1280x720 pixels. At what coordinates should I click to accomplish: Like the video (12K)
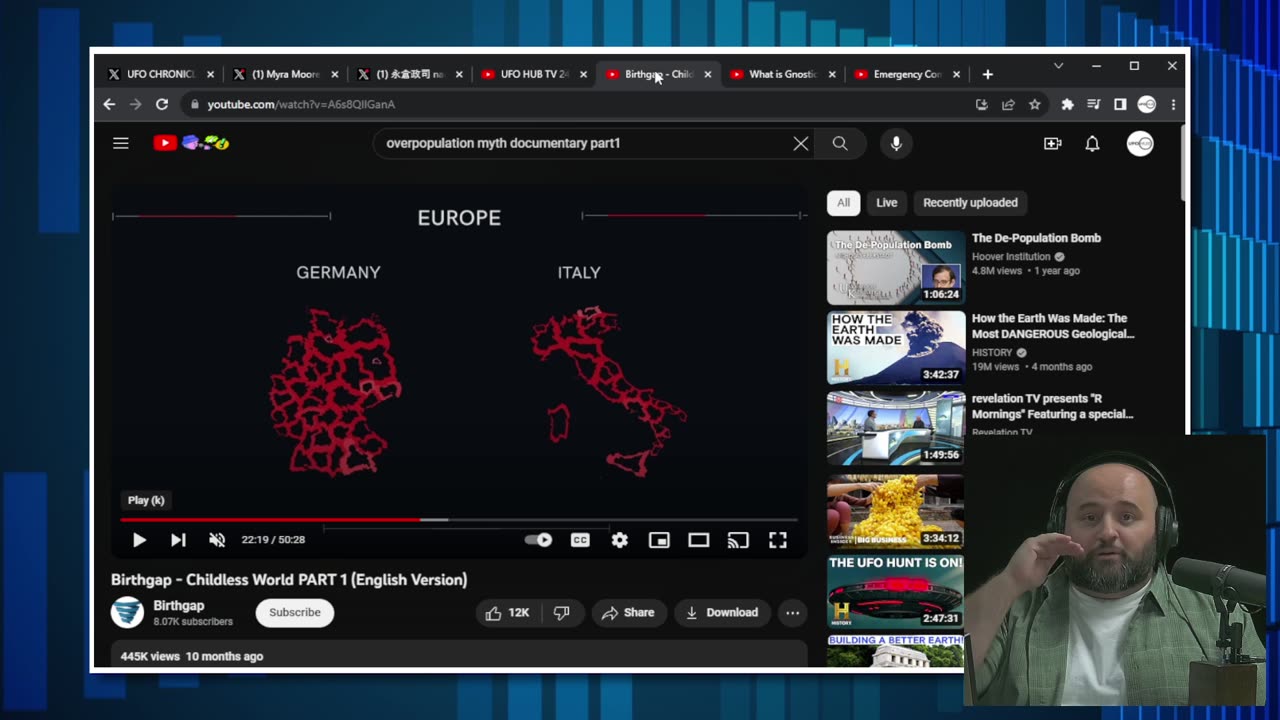tap(507, 613)
